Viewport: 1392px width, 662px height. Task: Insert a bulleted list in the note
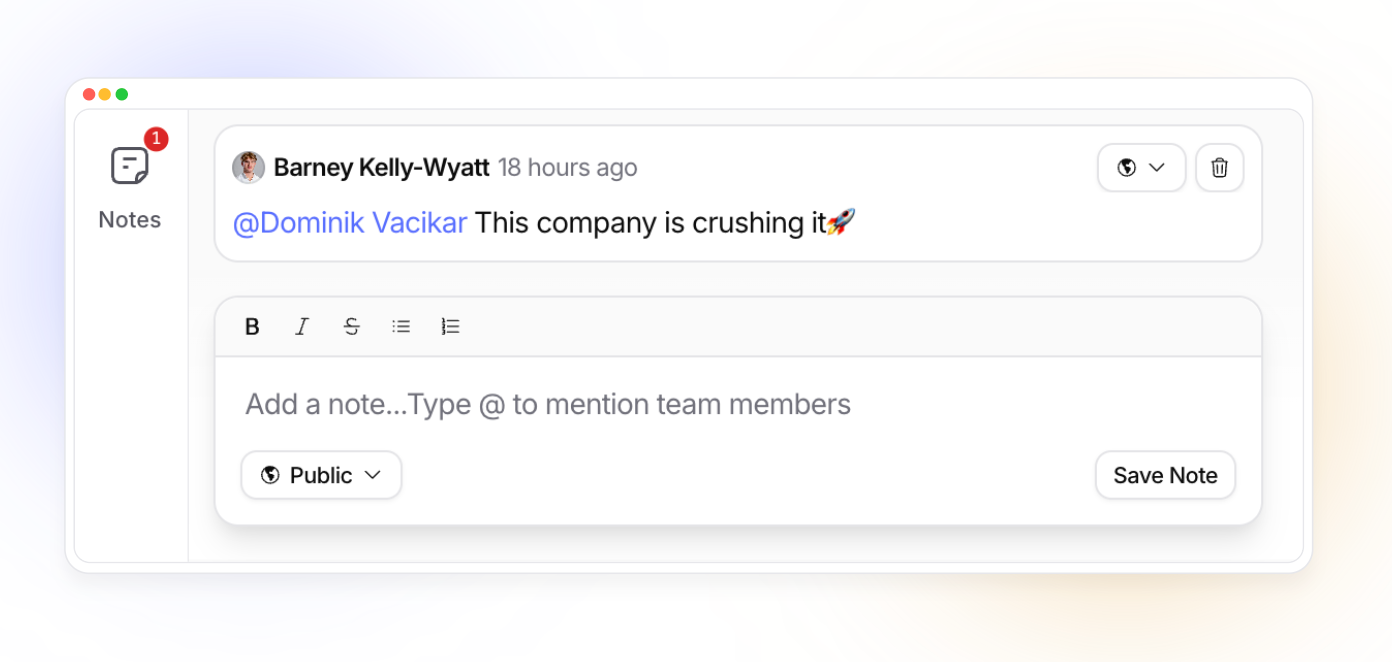pos(401,327)
